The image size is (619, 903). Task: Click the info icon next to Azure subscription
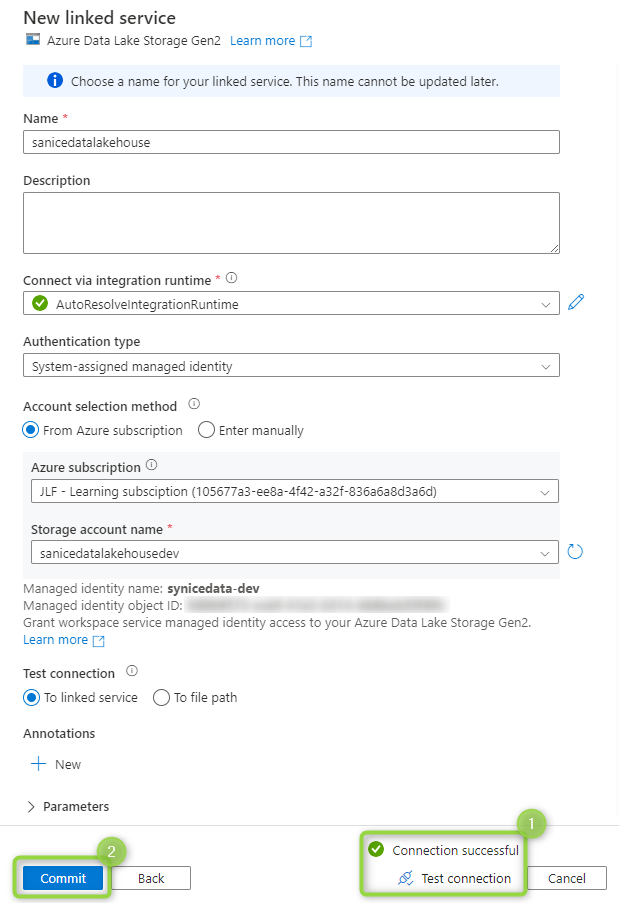pos(151,465)
